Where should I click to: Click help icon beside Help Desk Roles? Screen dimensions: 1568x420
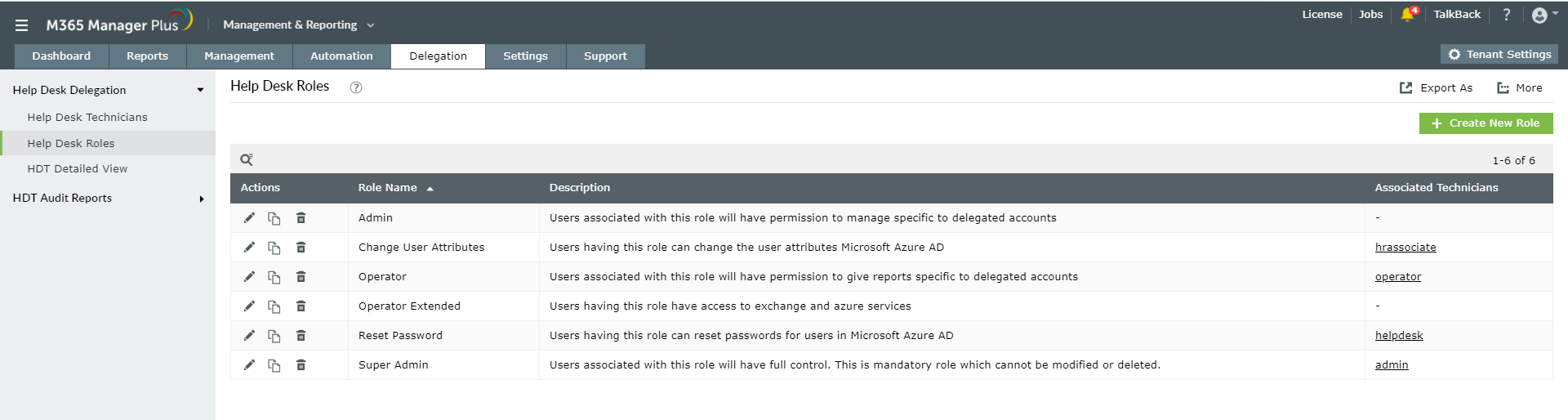356,87
